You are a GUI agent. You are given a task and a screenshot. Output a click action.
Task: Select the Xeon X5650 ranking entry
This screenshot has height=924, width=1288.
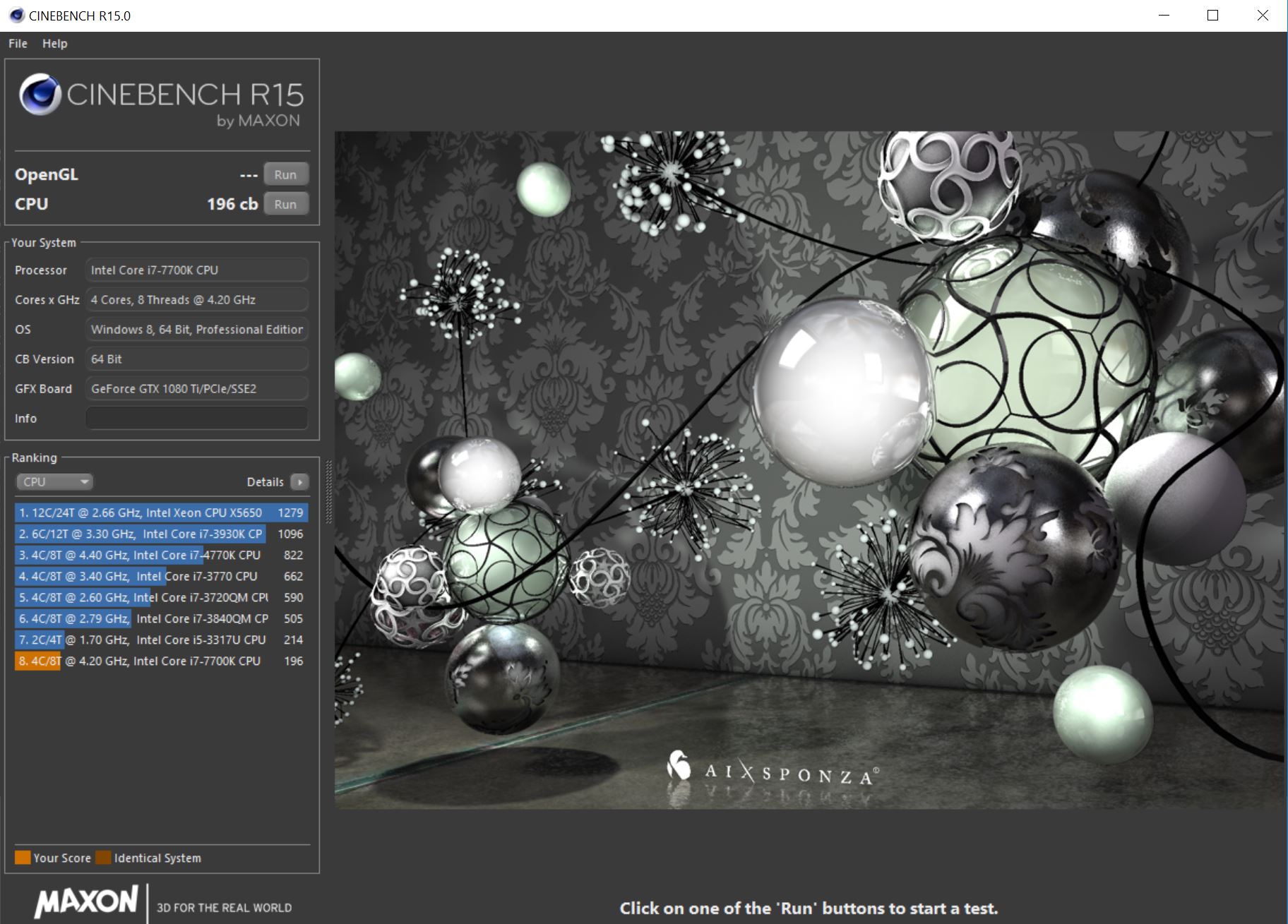[x=161, y=513]
